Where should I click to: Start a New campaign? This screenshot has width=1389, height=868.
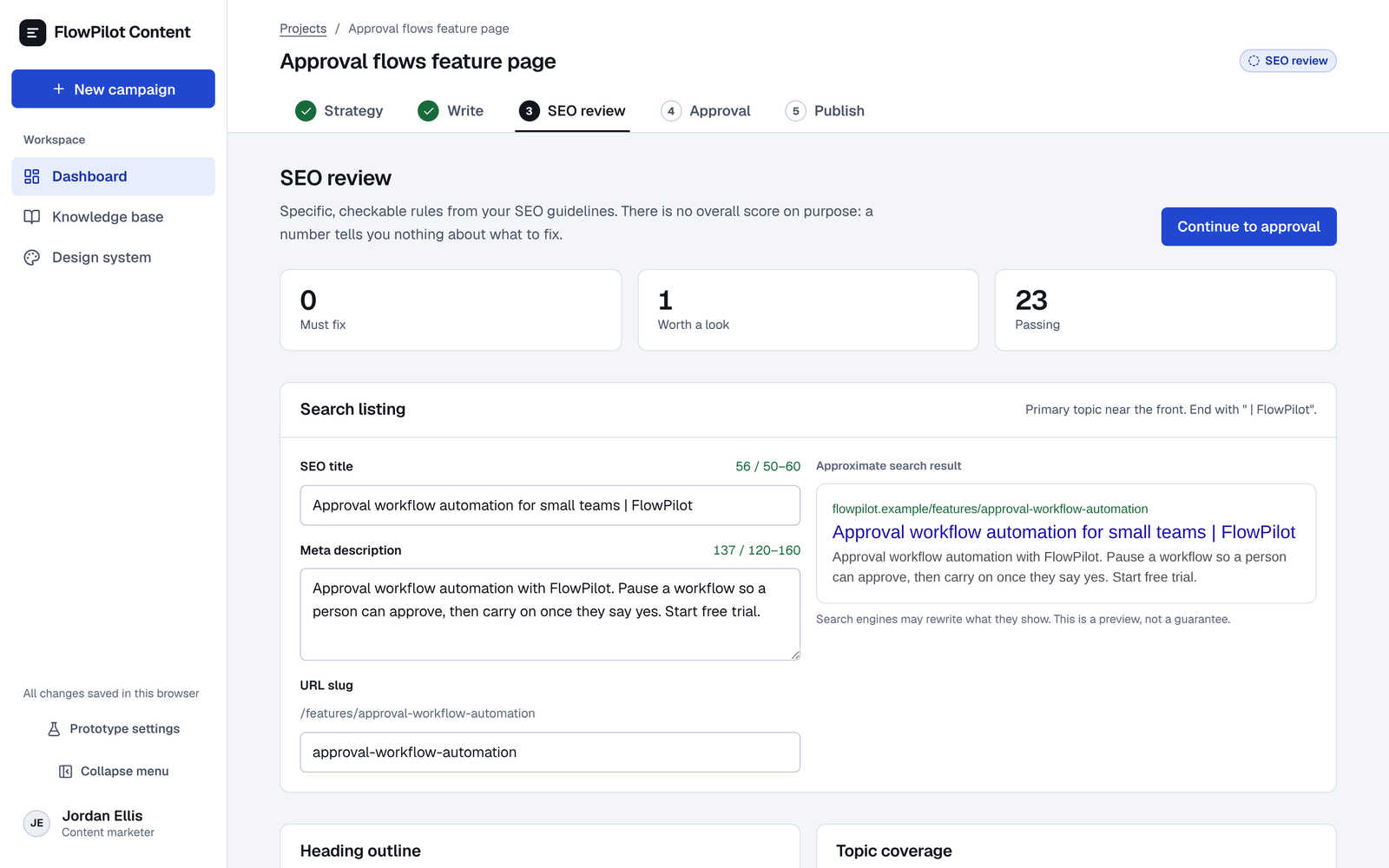[113, 89]
